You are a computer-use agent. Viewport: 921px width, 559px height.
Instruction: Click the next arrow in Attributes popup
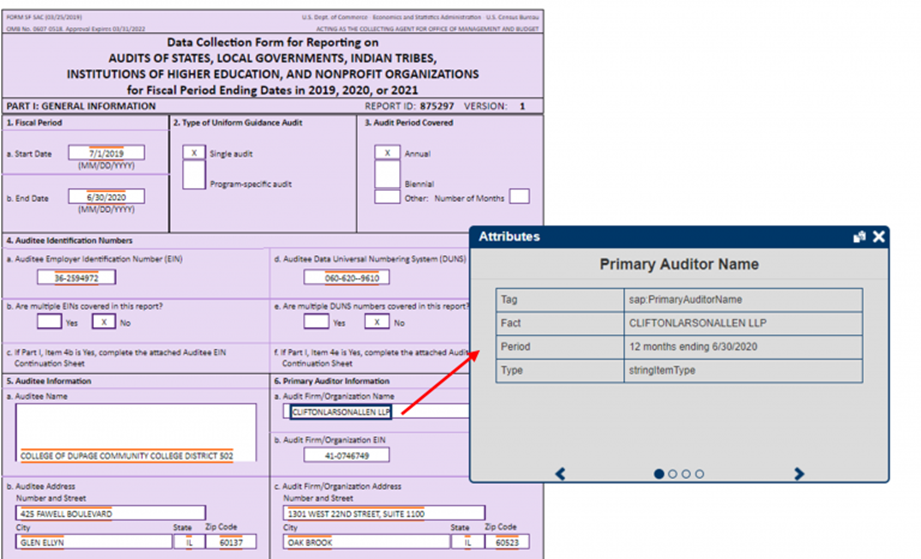(x=798, y=474)
